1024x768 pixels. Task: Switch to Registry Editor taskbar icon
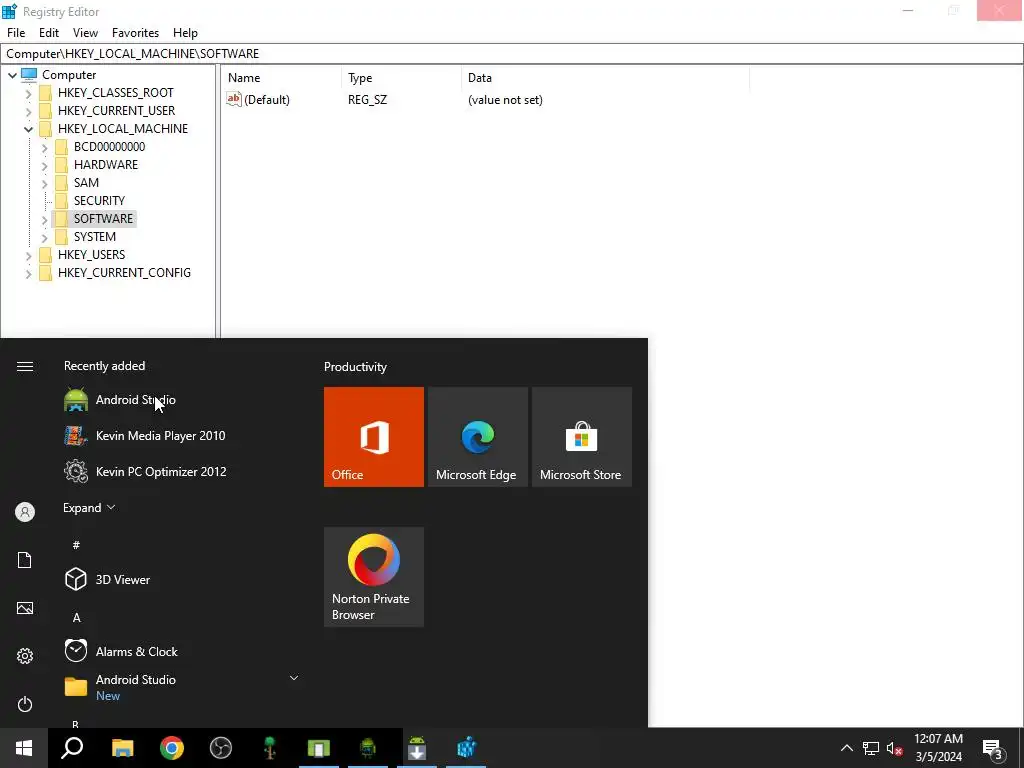click(x=466, y=748)
